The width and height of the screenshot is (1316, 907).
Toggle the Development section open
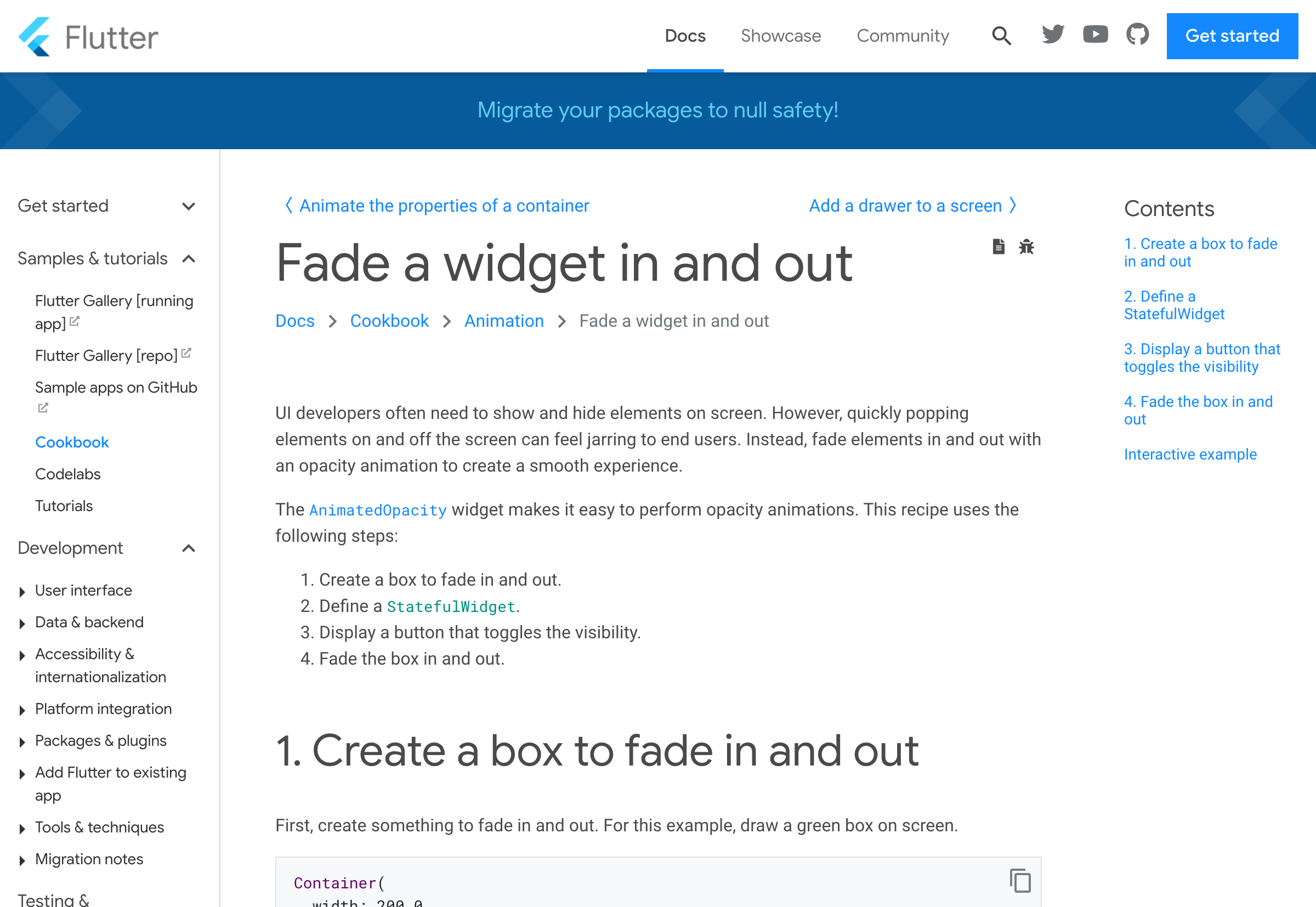click(x=189, y=548)
